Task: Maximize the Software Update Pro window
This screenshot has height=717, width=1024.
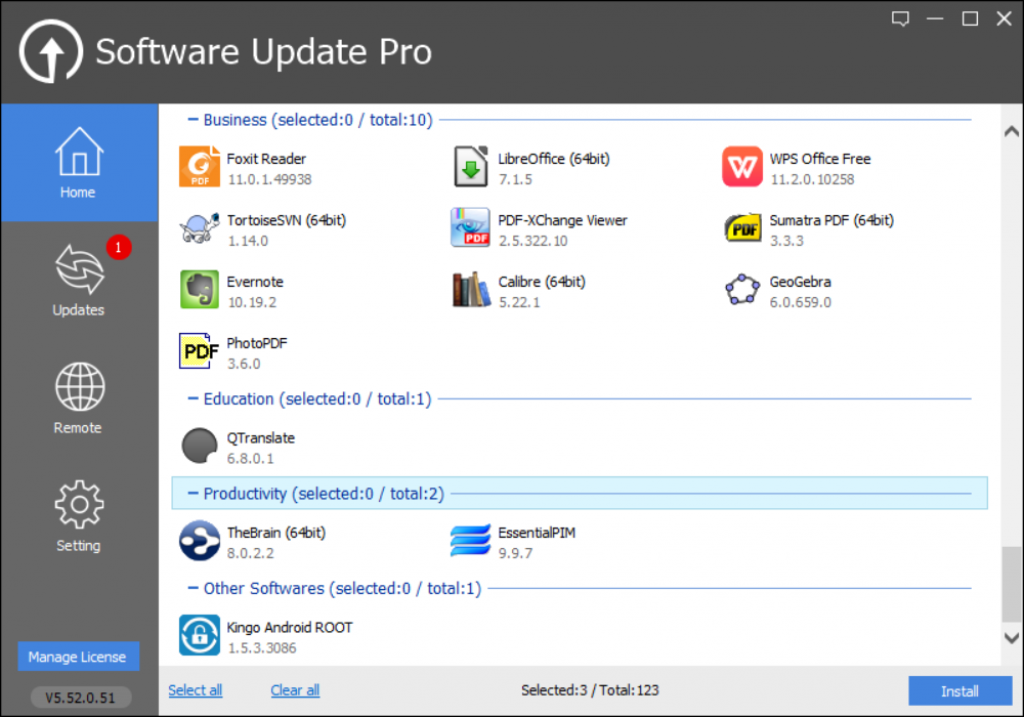Action: click(x=970, y=18)
